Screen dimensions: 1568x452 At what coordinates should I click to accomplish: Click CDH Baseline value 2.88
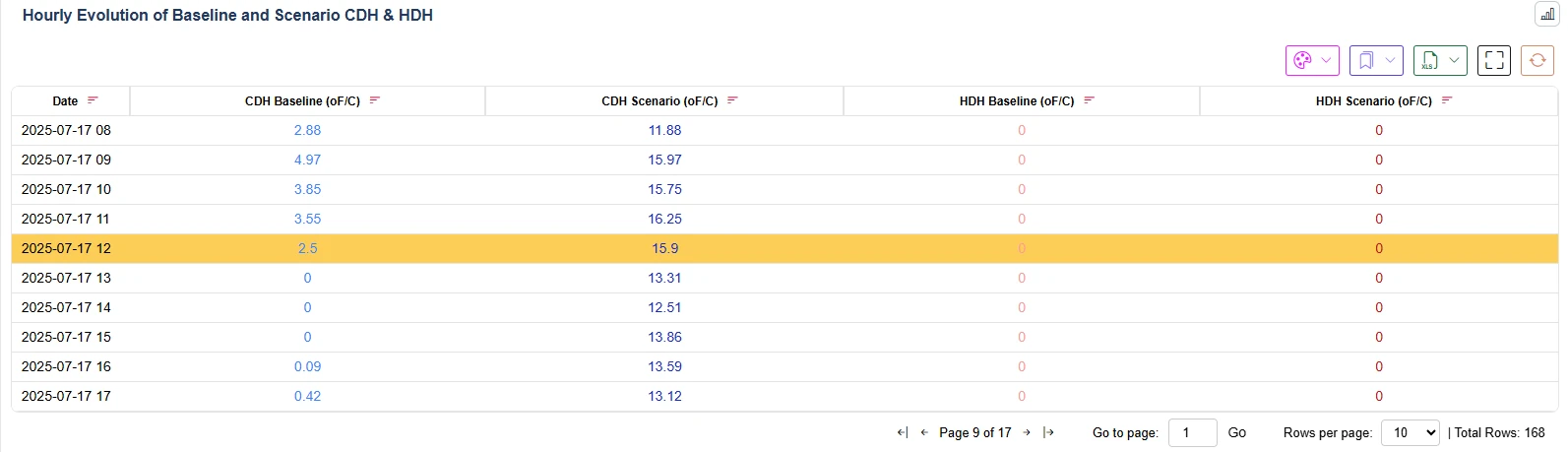307,130
